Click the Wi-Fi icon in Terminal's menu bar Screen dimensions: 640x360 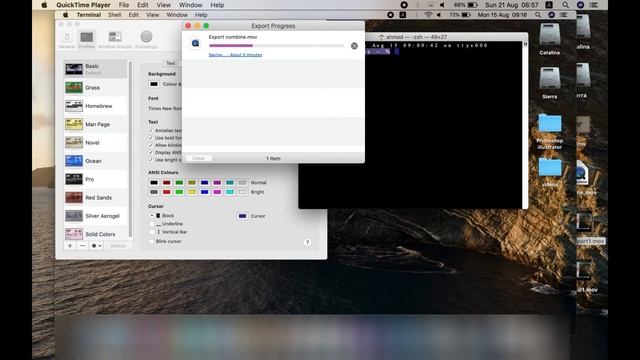428,15
